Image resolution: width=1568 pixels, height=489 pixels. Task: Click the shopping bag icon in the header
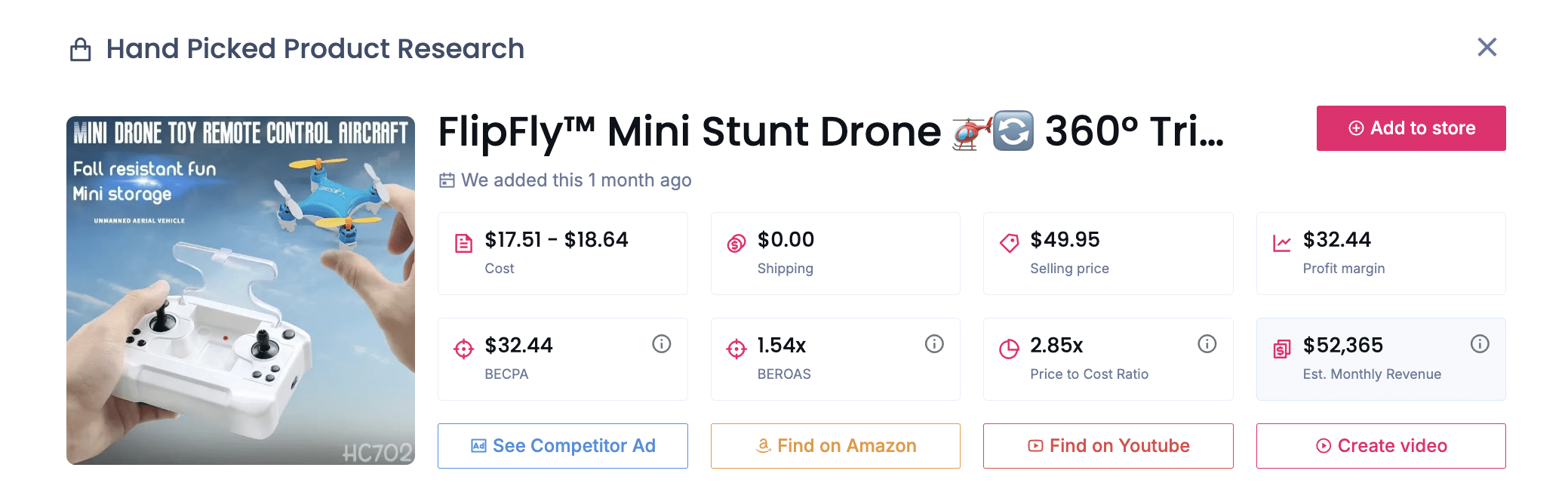(79, 48)
